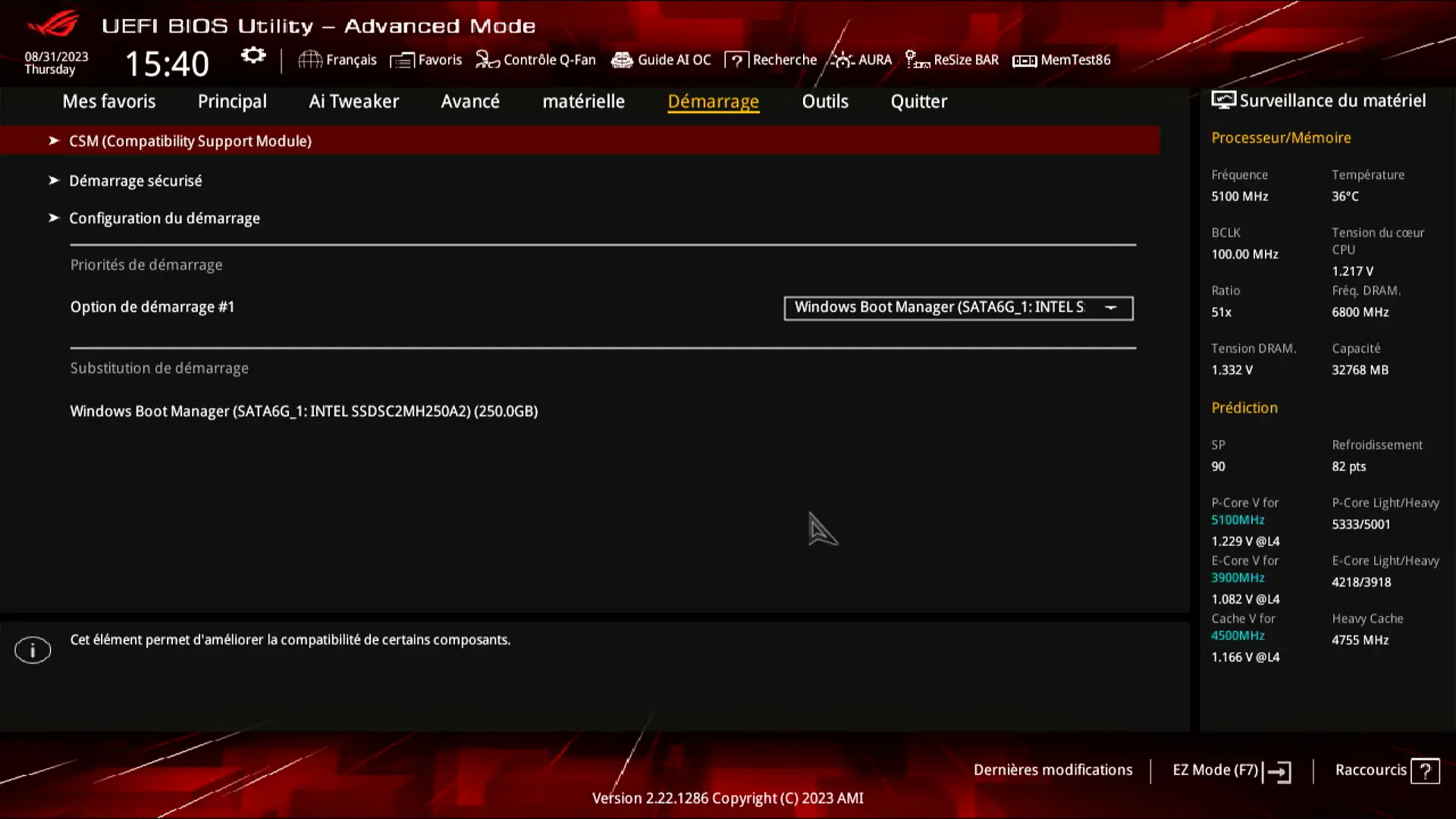Screen dimensions: 1456x819
Task: Click the 6800 MHz DRAM frequency
Action: coord(1360,312)
